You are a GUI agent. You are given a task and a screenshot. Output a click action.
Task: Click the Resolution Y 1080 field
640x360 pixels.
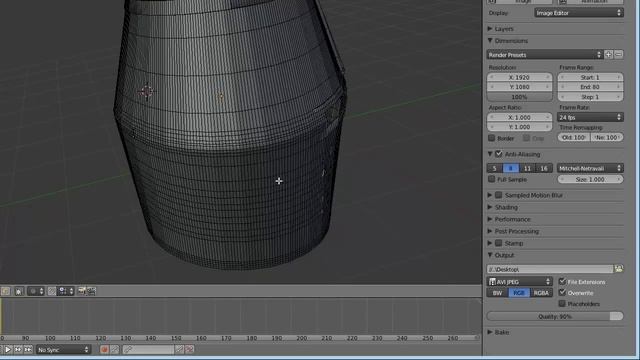click(x=520, y=87)
